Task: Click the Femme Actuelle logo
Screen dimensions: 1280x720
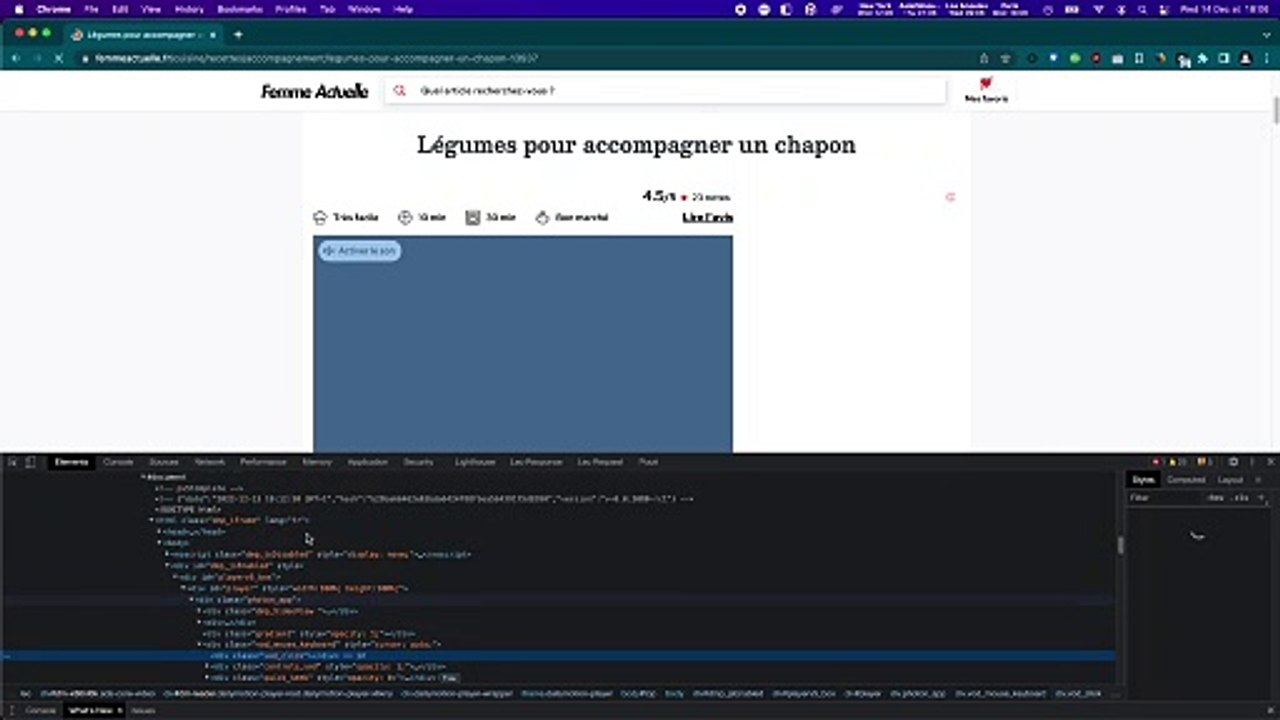Action: pos(314,91)
